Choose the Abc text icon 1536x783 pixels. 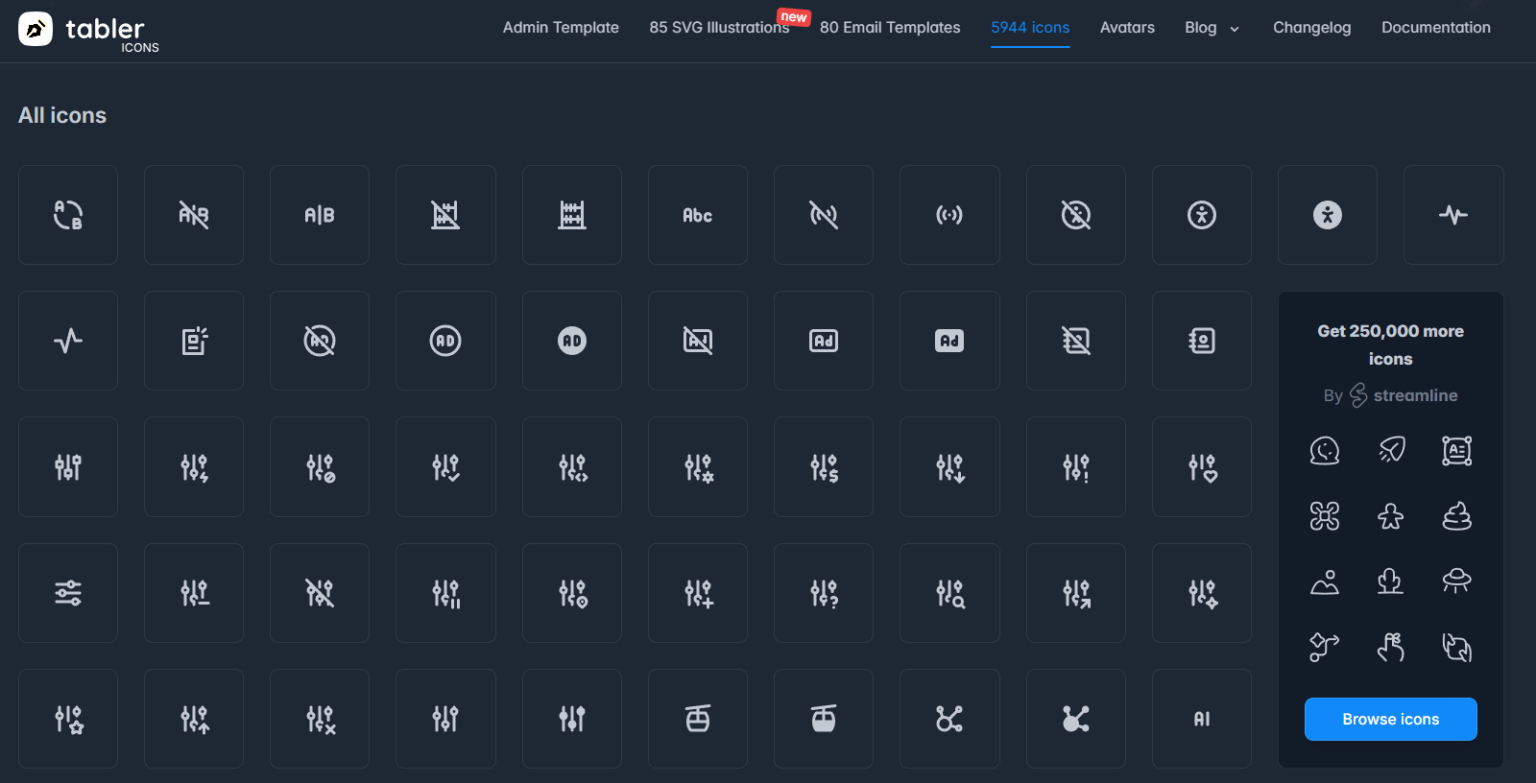698,215
